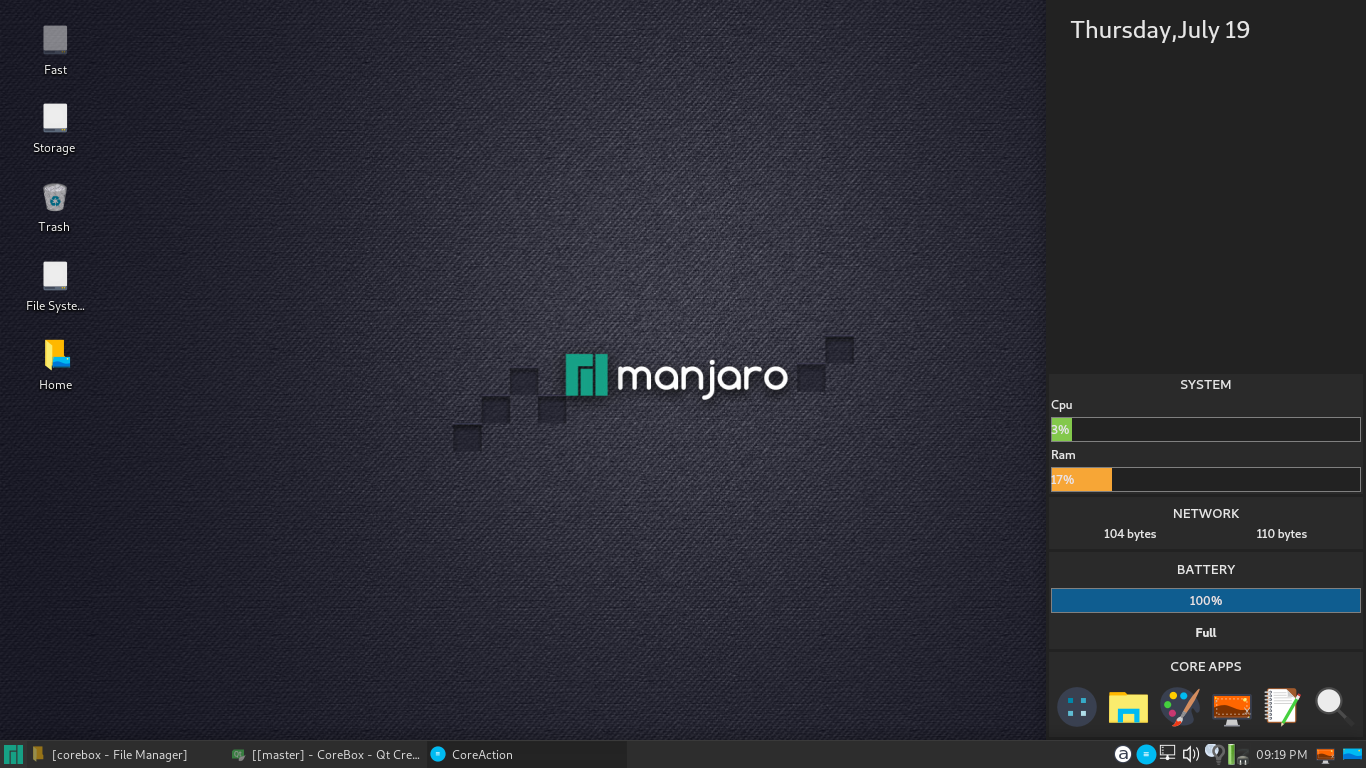This screenshot has height=768, width=1366.
Task: Launch the magnifier search app in Core Apps
Action: (x=1333, y=706)
